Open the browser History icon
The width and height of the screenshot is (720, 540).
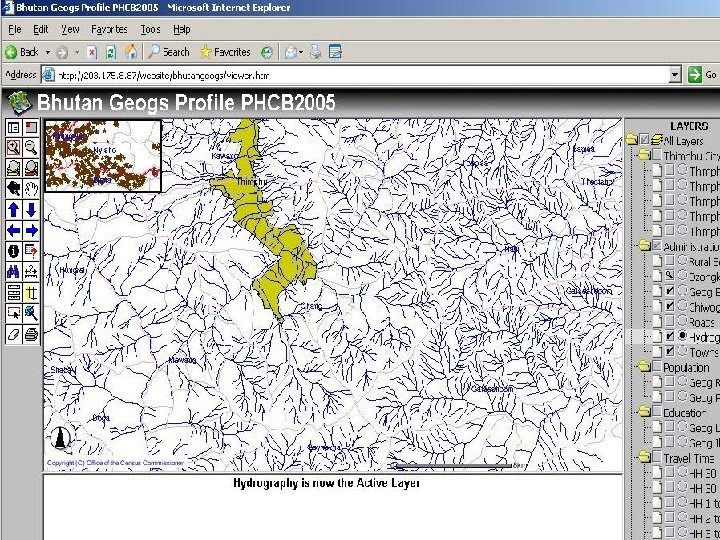pyautogui.click(x=267, y=52)
